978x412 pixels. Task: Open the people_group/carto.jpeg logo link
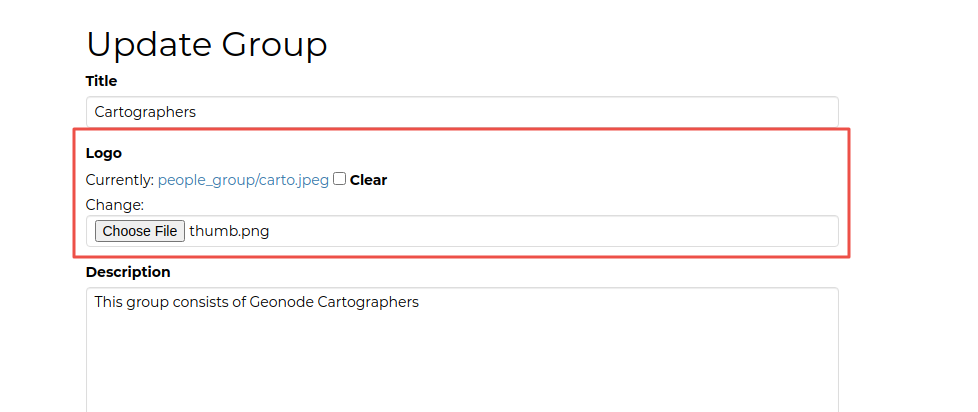(243, 180)
